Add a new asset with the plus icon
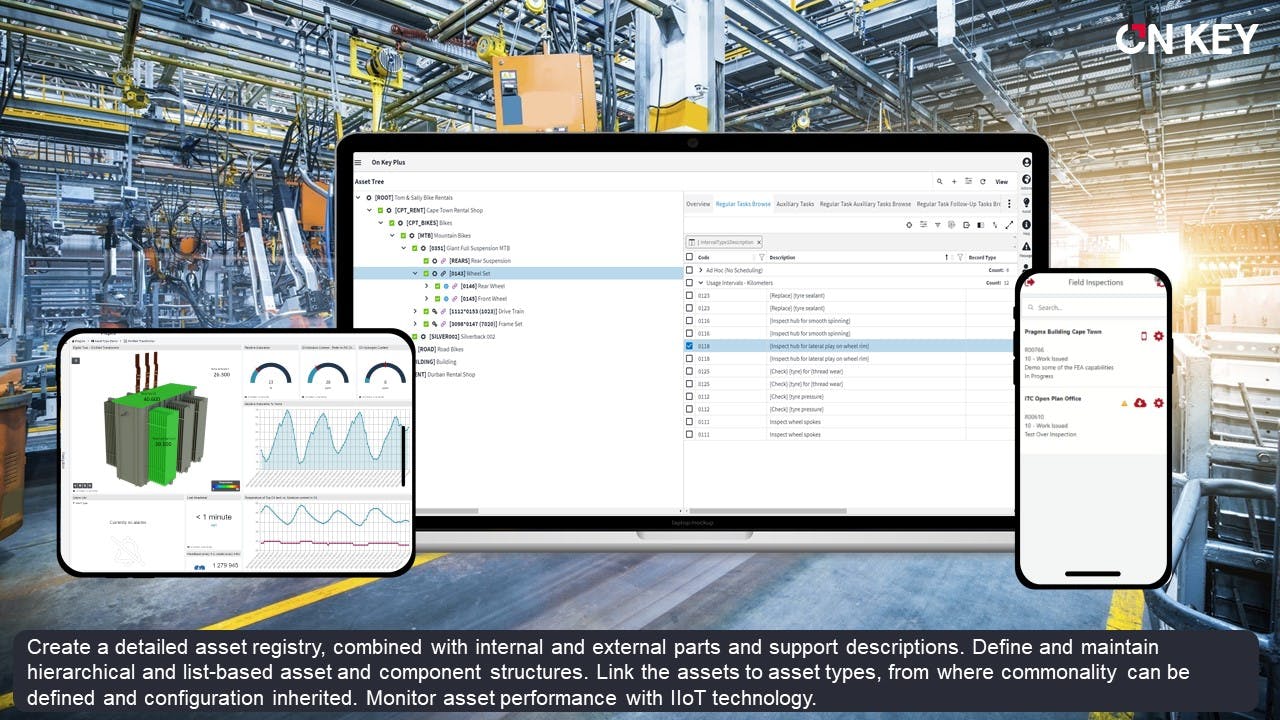The image size is (1280, 720). point(954,182)
